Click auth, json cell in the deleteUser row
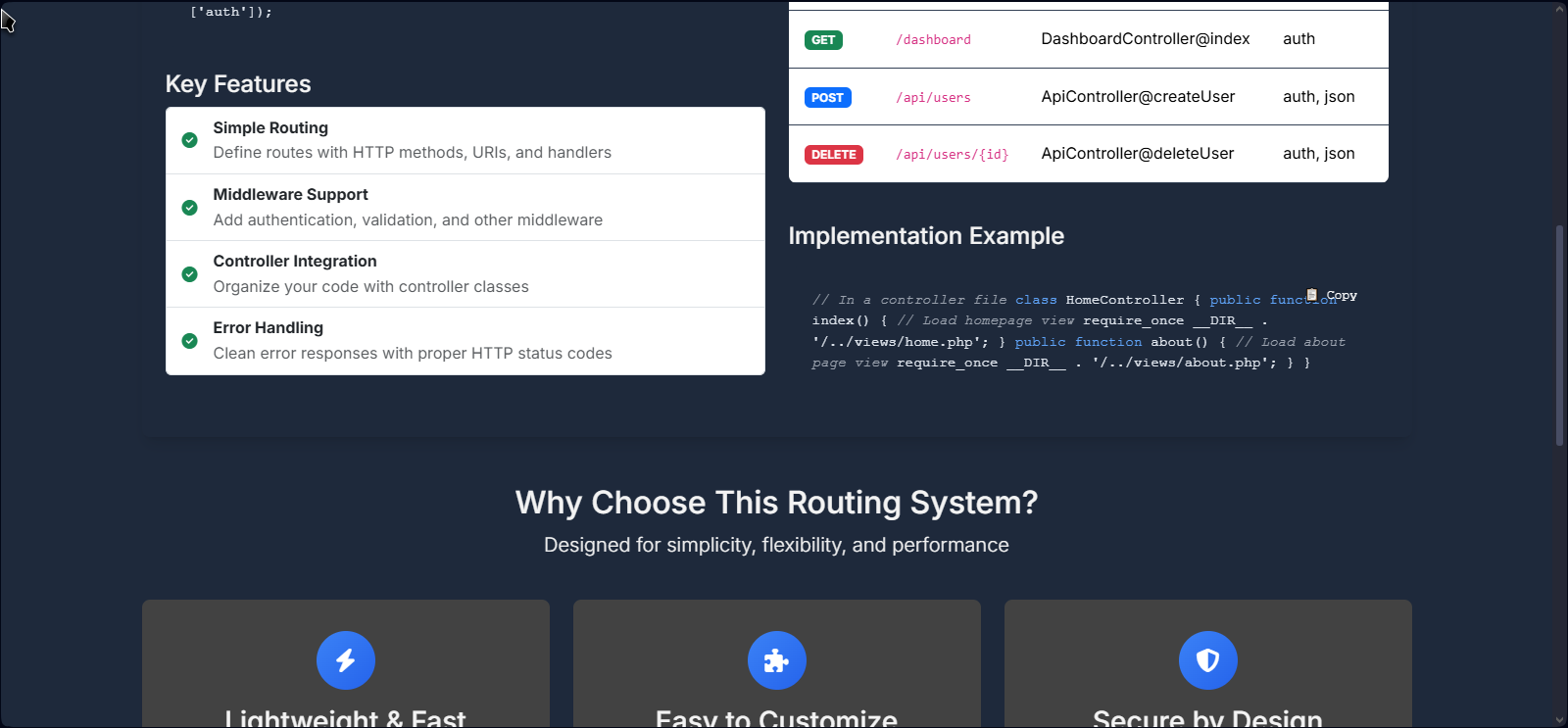Viewport: 1568px width, 728px height. click(x=1319, y=153)
